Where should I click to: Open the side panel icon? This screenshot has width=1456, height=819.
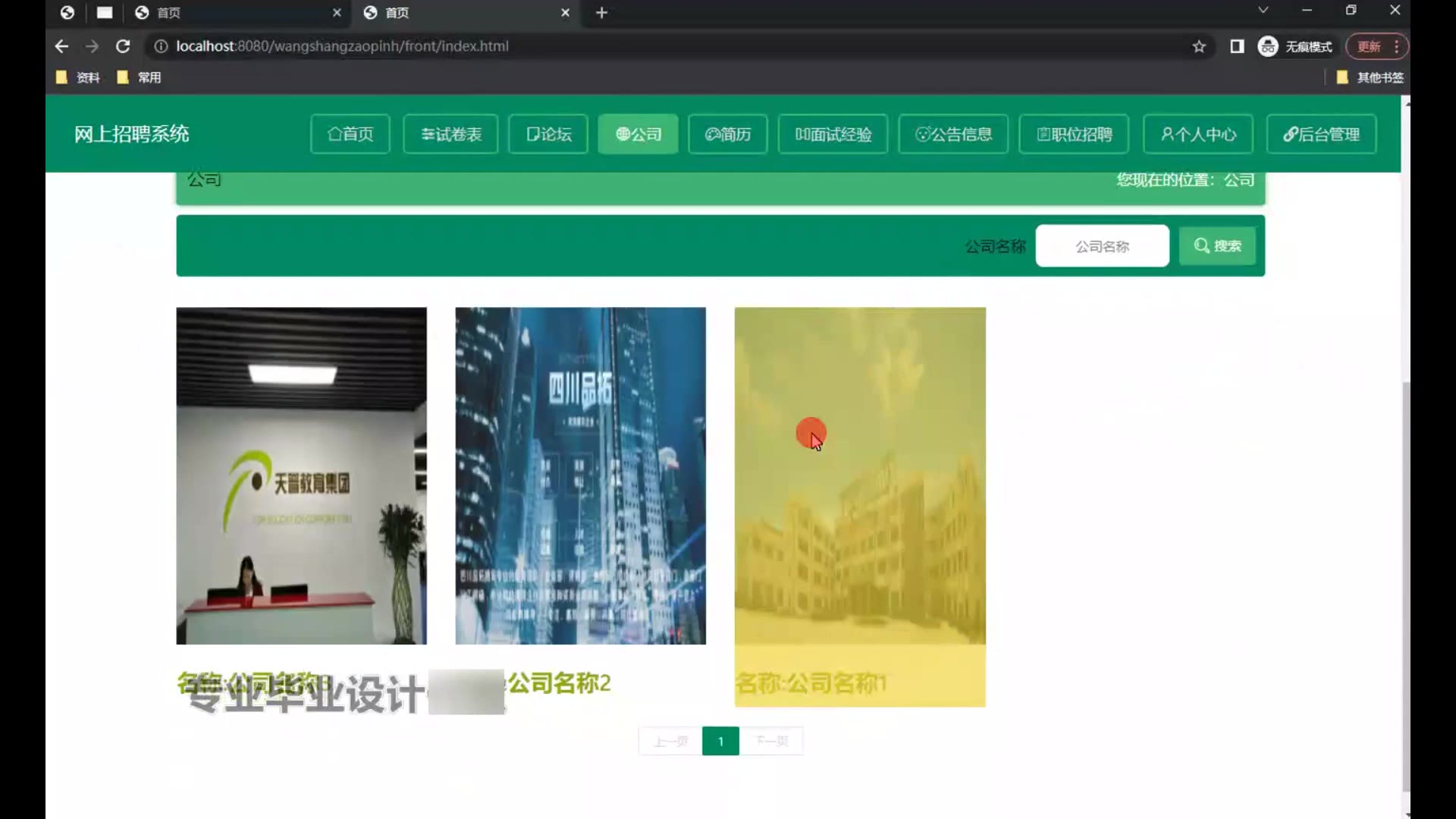pos(1237,46)
